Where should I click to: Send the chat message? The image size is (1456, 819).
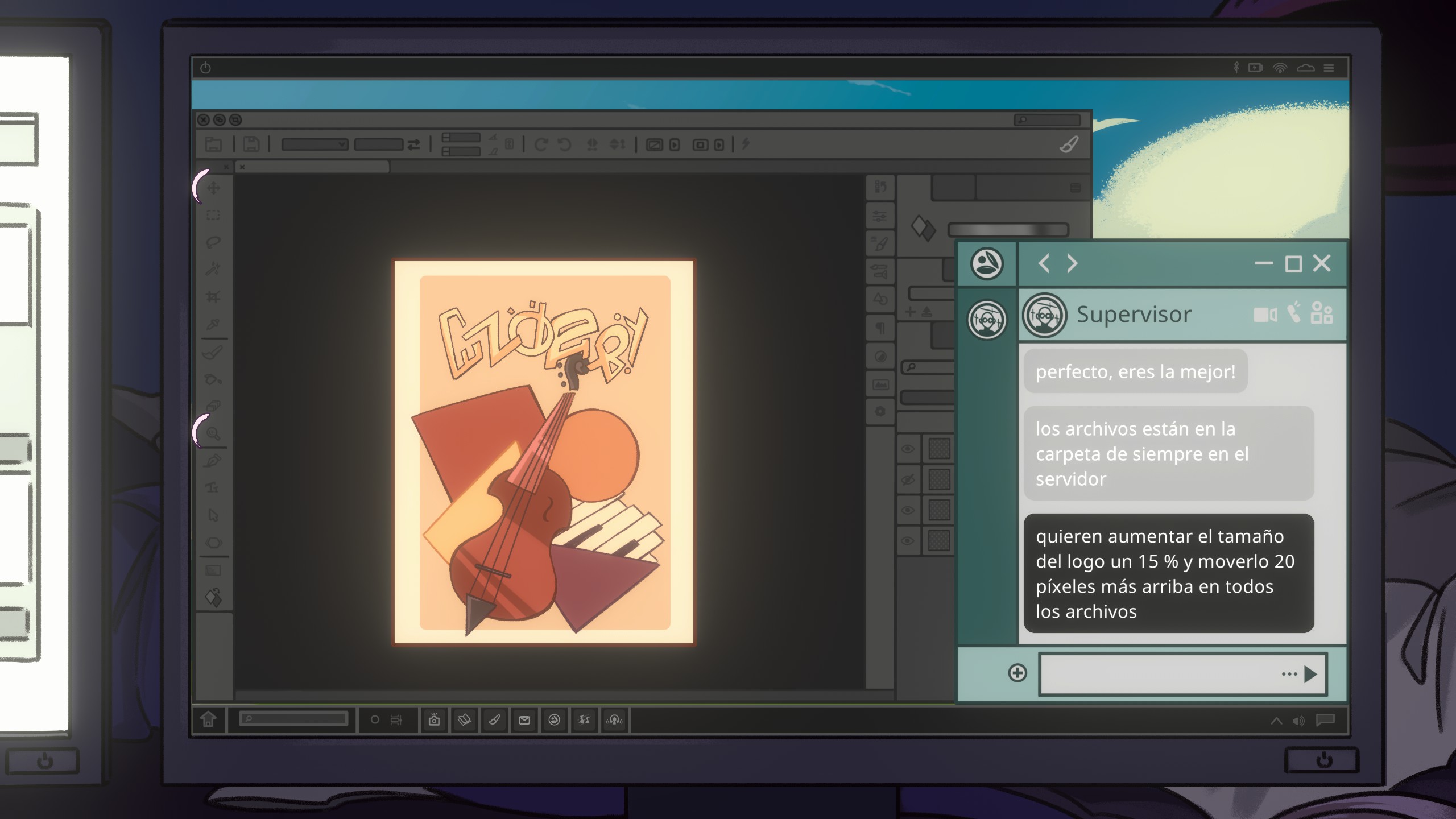pos(1310,674)
